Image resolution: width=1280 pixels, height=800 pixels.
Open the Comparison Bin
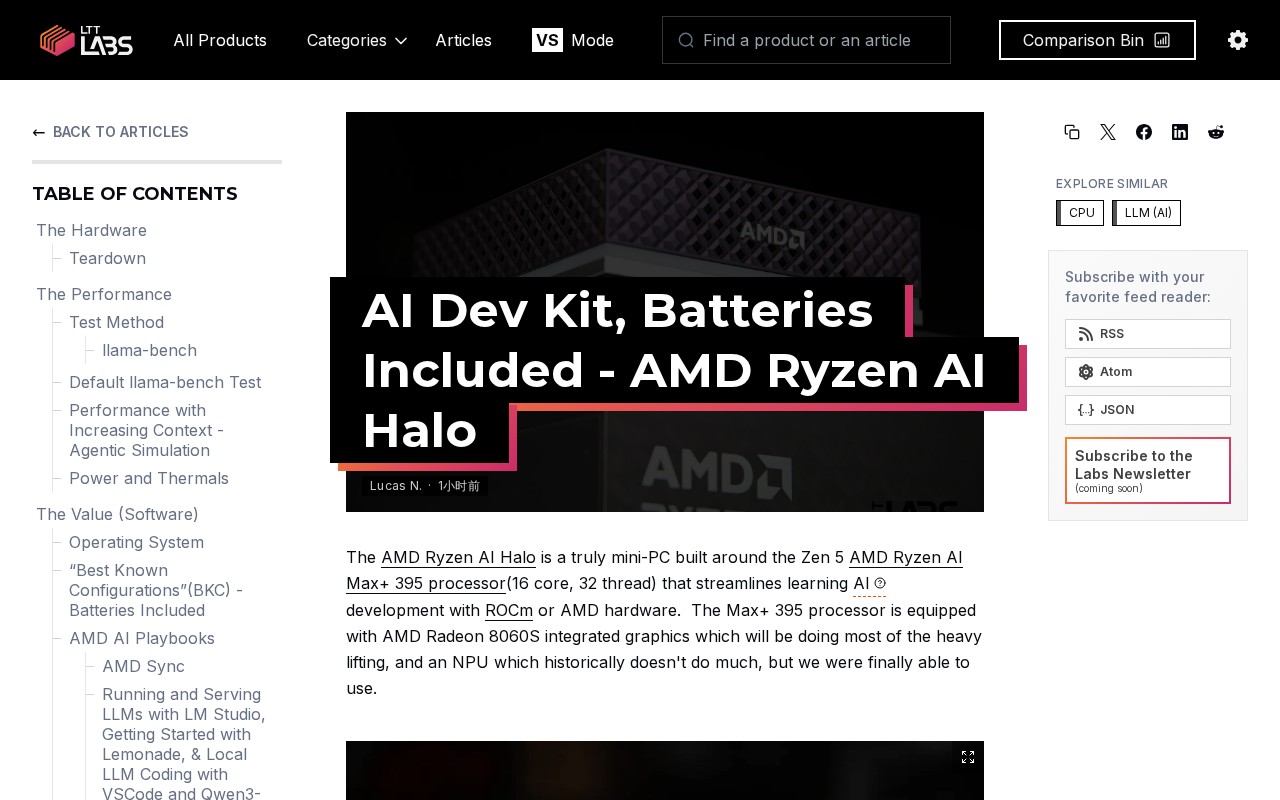1097,40
